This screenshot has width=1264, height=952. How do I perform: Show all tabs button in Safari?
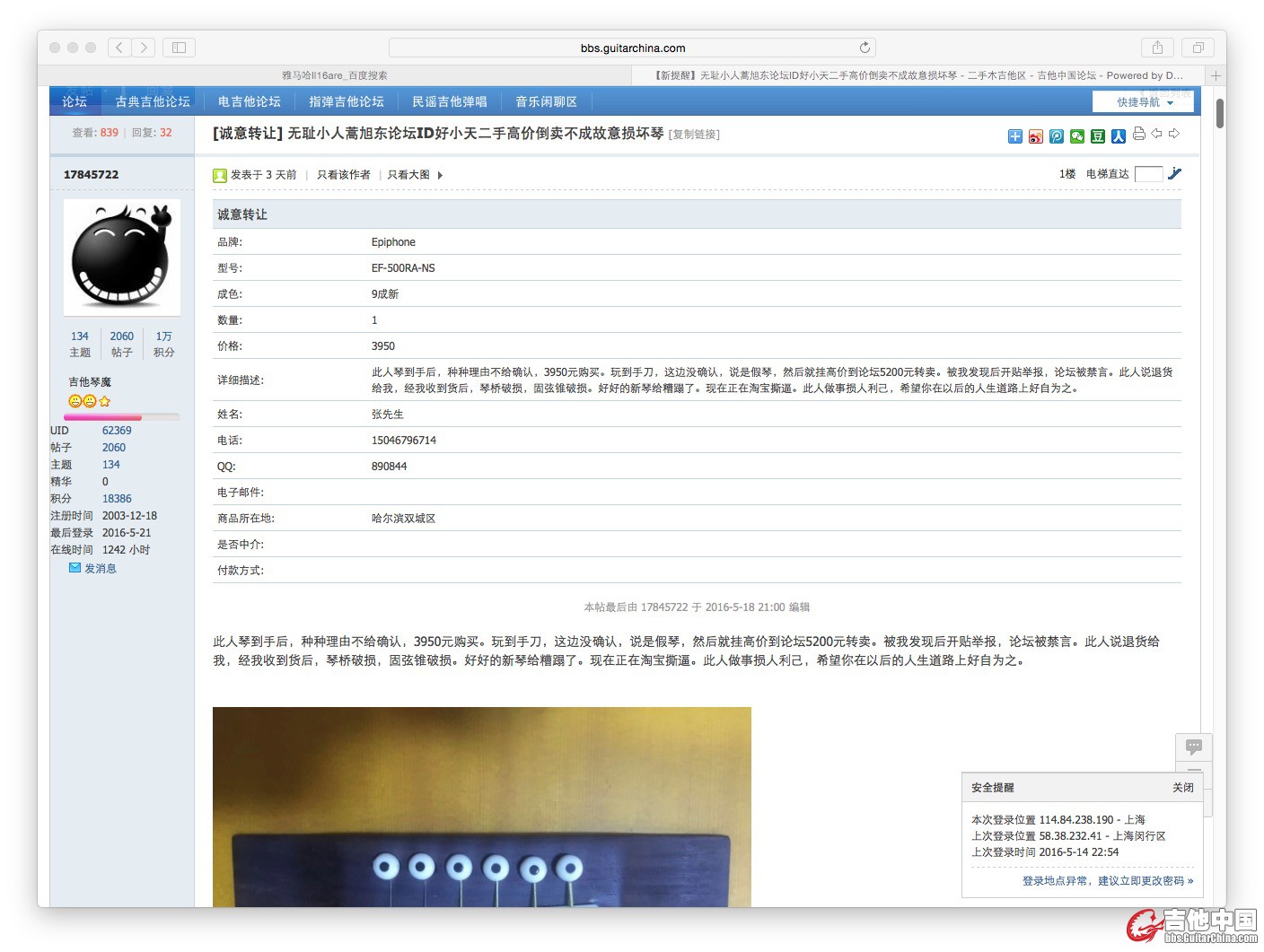[1198, 48]
